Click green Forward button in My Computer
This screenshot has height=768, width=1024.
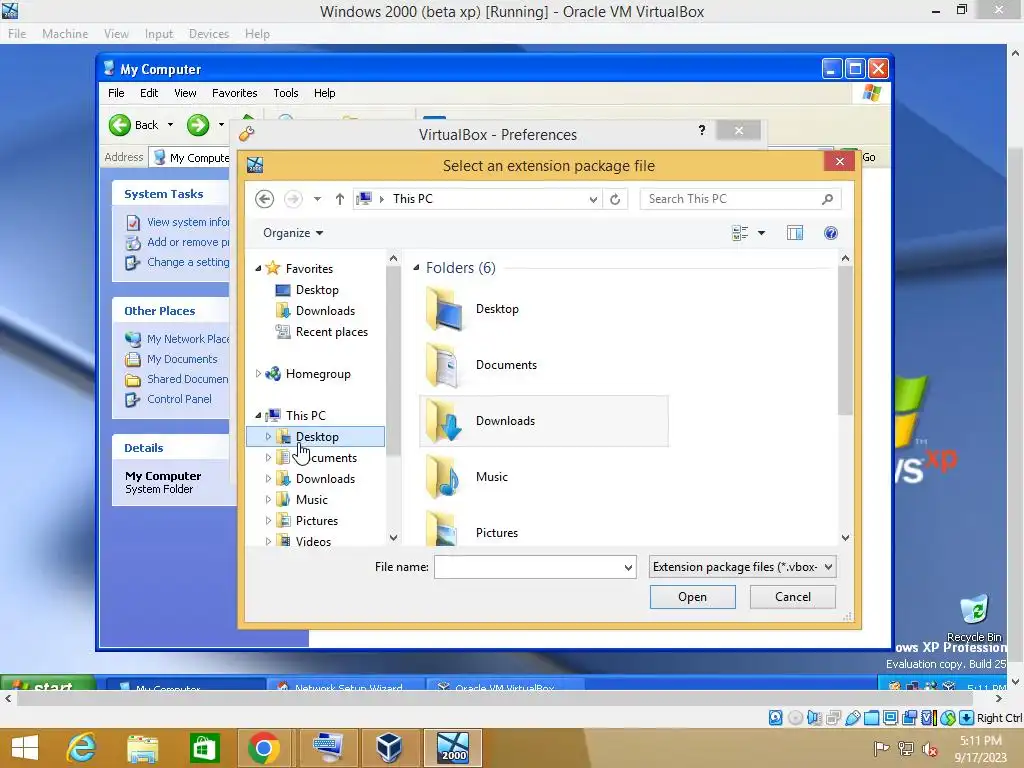(198, 125)
